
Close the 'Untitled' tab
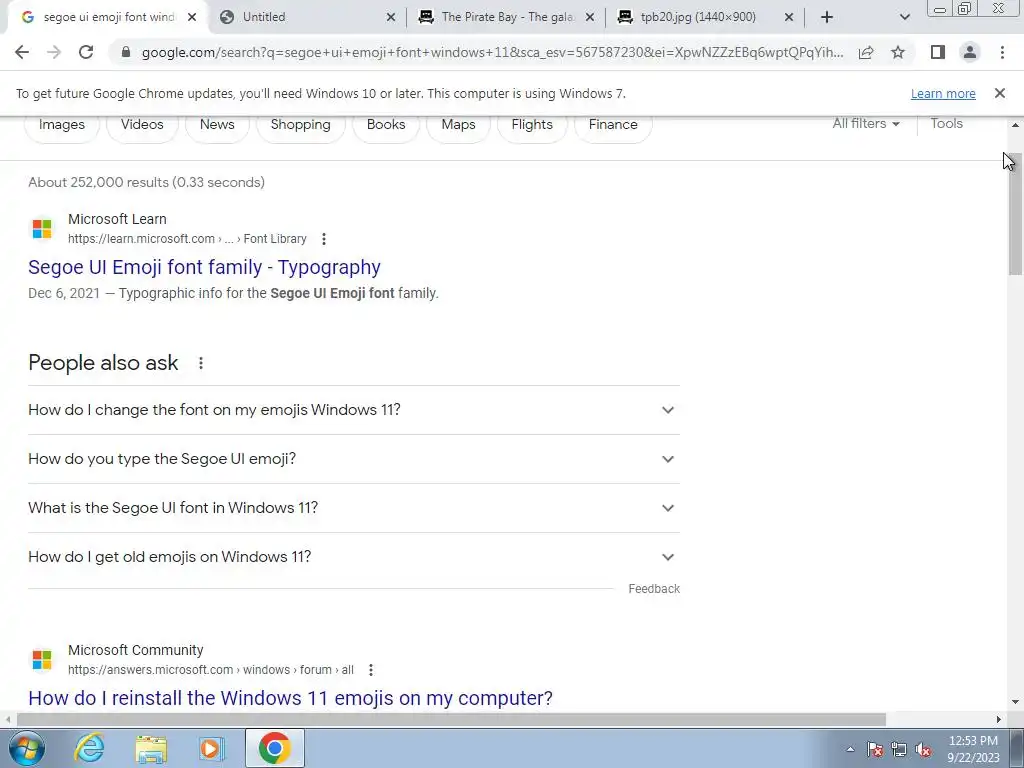(x=391, y=17)
